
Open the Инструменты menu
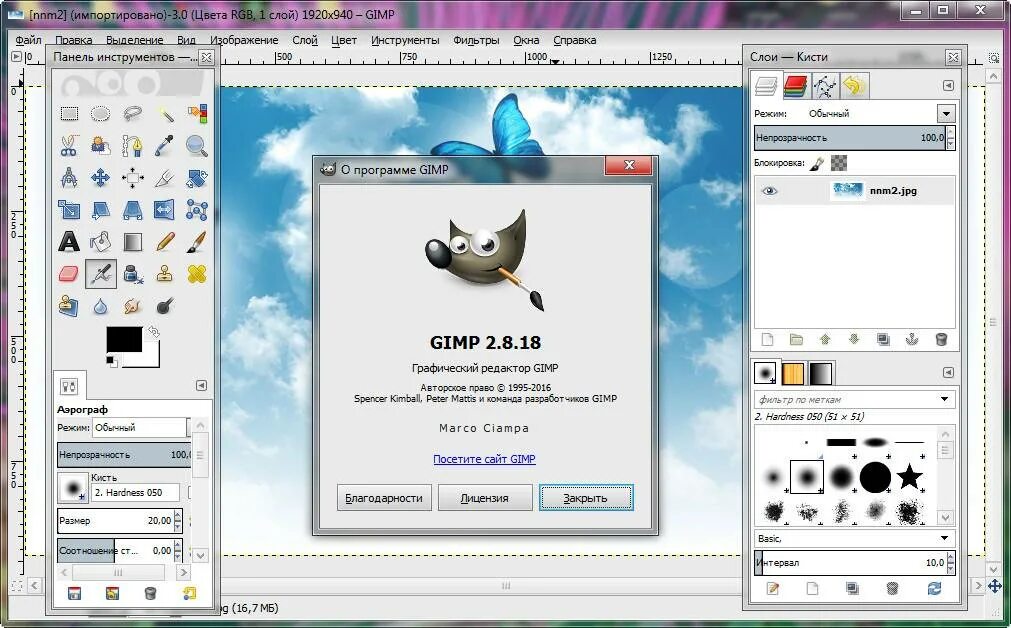405,40
